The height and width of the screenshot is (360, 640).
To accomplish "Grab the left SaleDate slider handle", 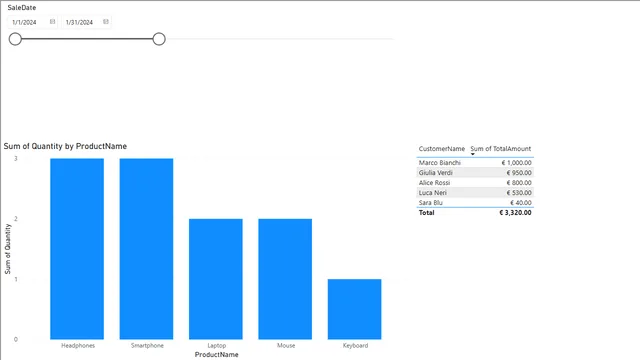I will (x=15, y=39).
